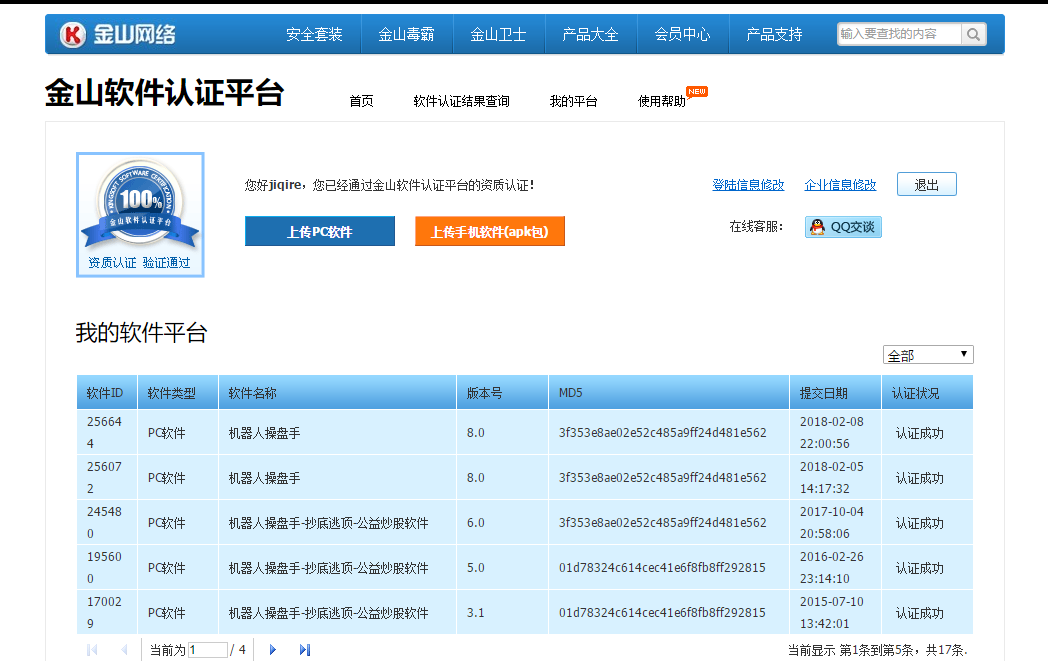Screen dimensions: 1048x661
Task: Click the top search input field
Action: (899, 34)
